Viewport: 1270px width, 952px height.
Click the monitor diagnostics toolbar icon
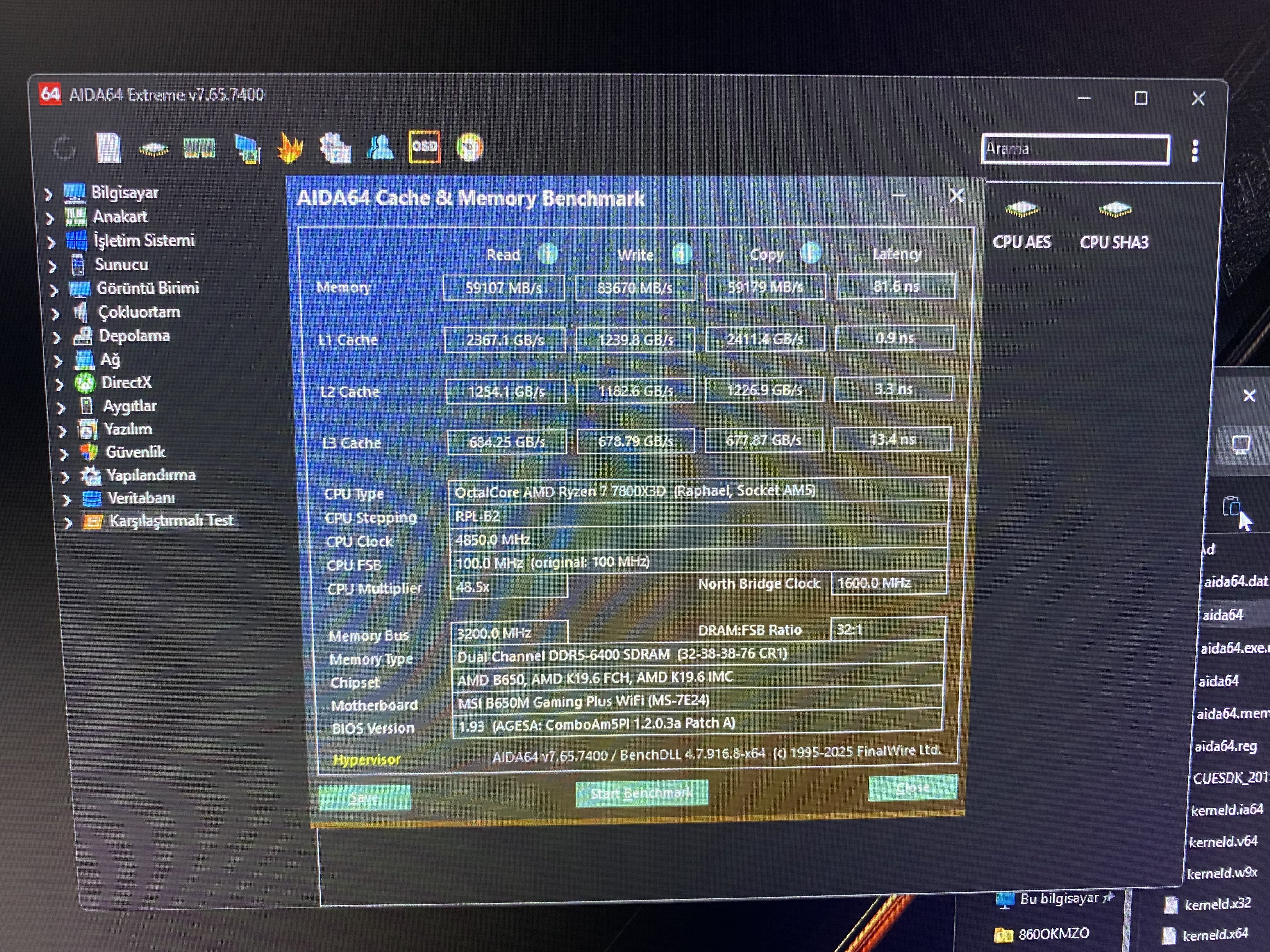(x=248, y=149)
